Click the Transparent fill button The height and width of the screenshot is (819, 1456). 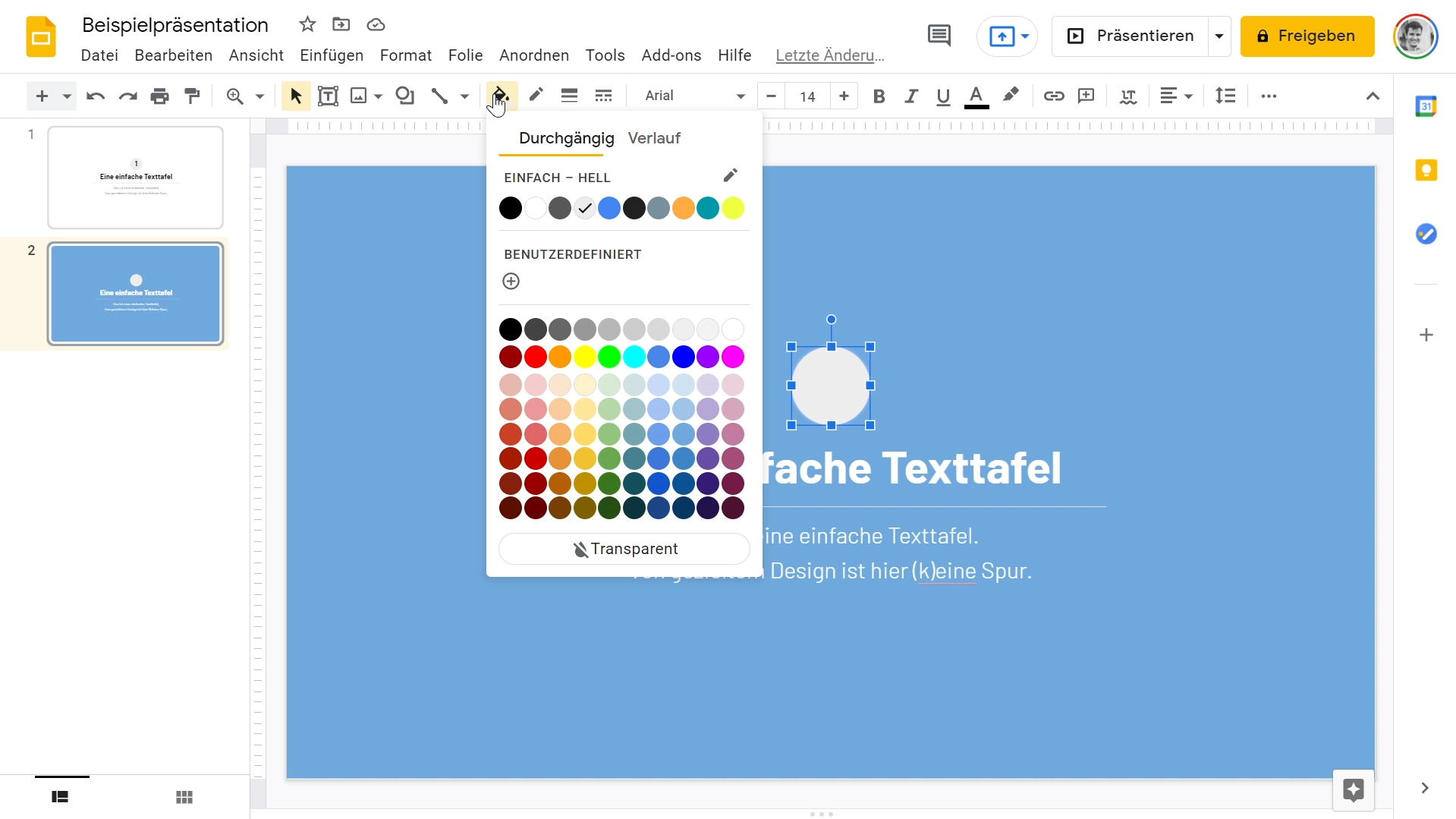624,549
